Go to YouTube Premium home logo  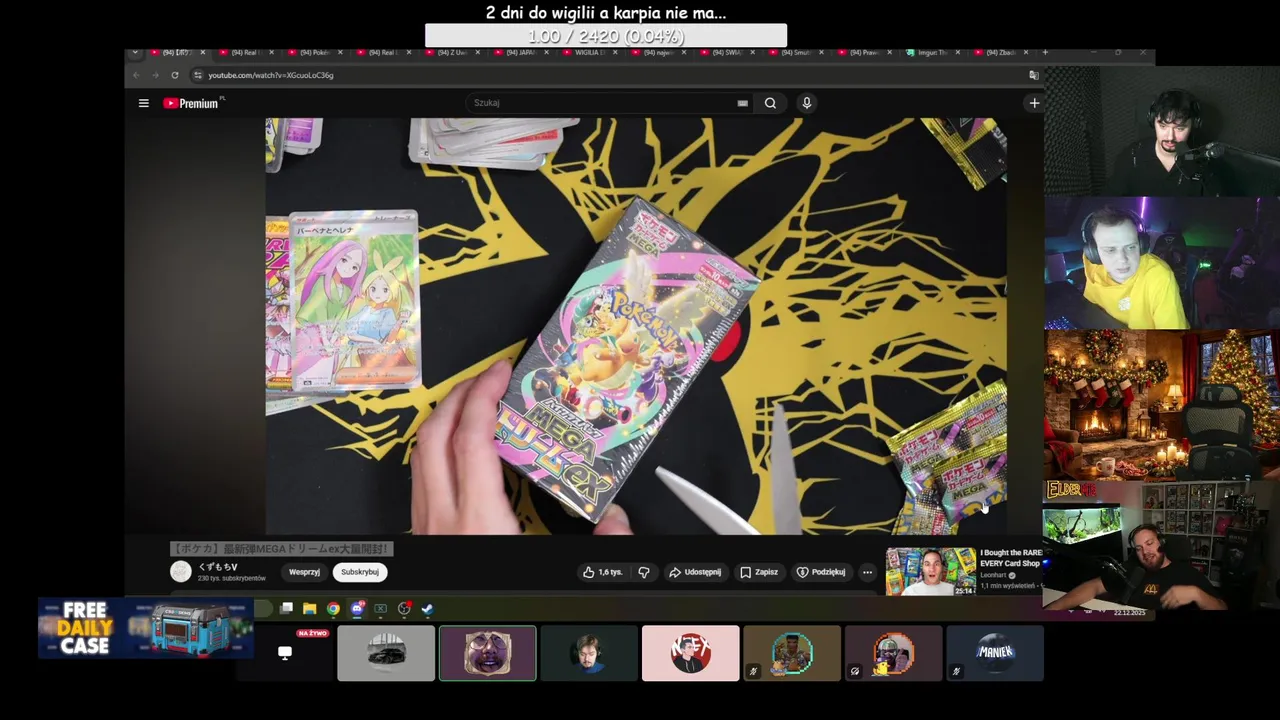tap(192, 103)
